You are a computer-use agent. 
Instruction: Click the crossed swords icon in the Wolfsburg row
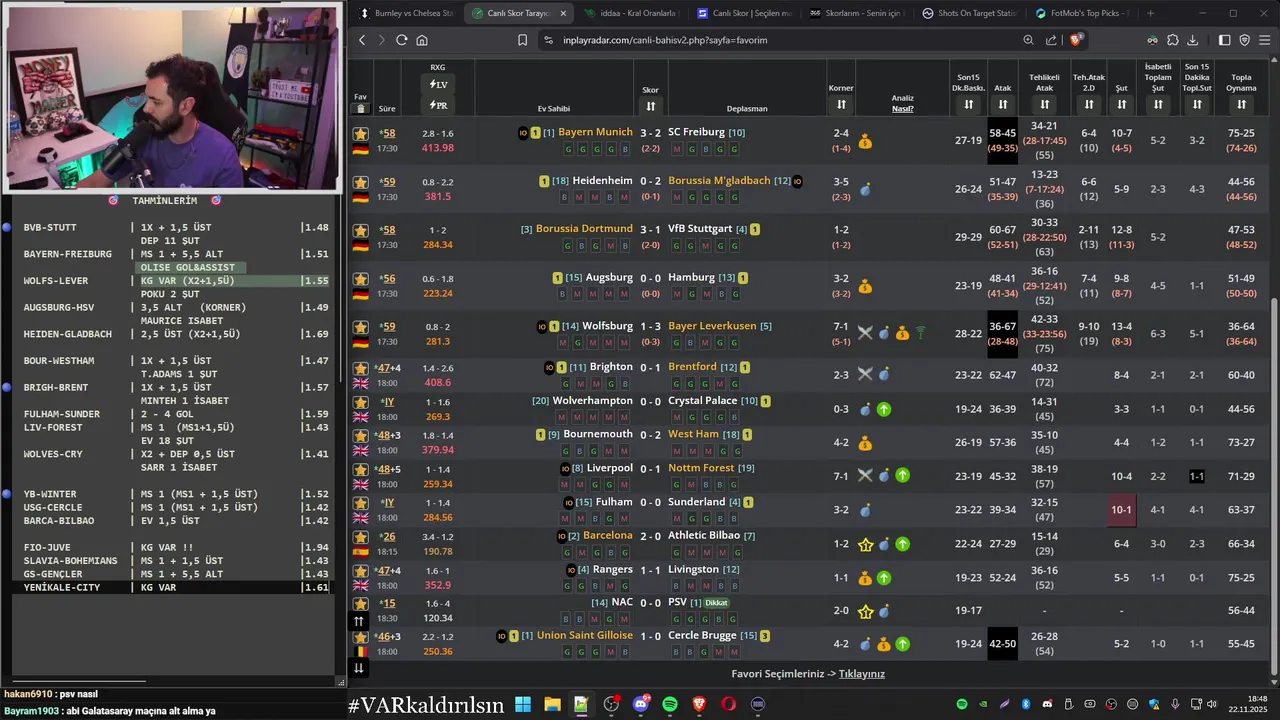pyautogui.click(x=865, y=333)
